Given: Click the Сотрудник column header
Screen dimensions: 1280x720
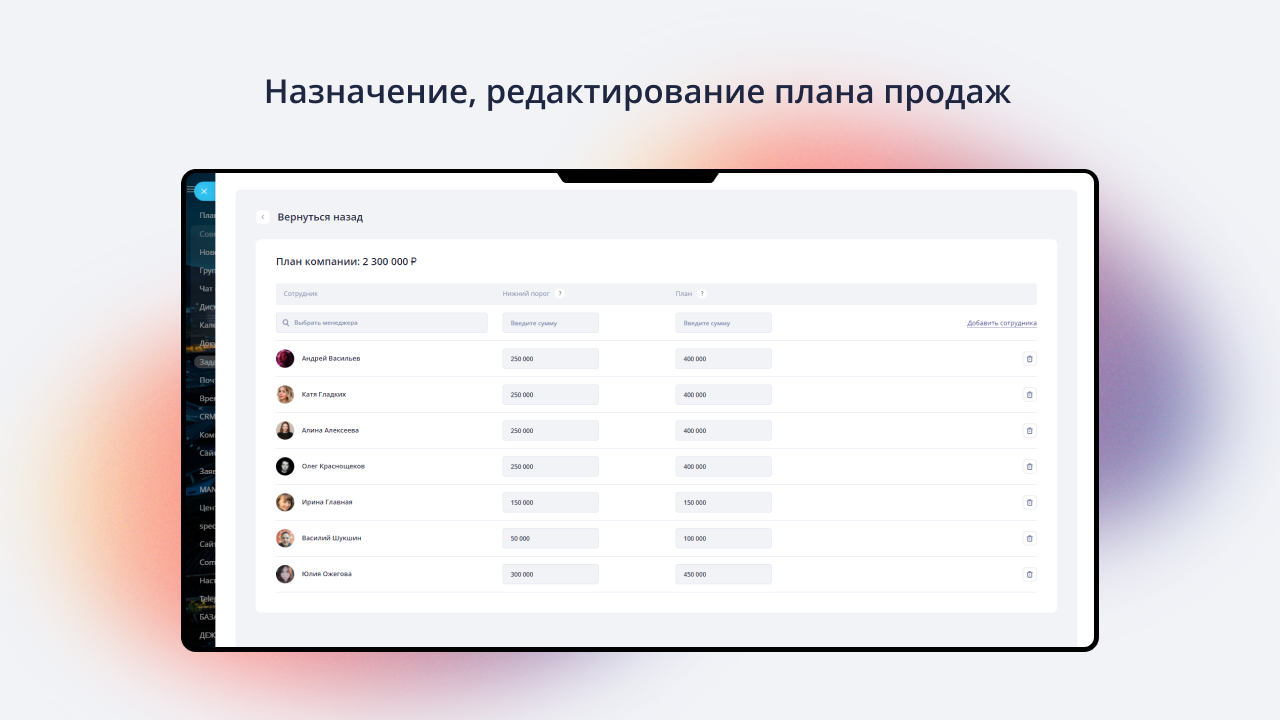Looking at the screenshot, I should 301,294.
